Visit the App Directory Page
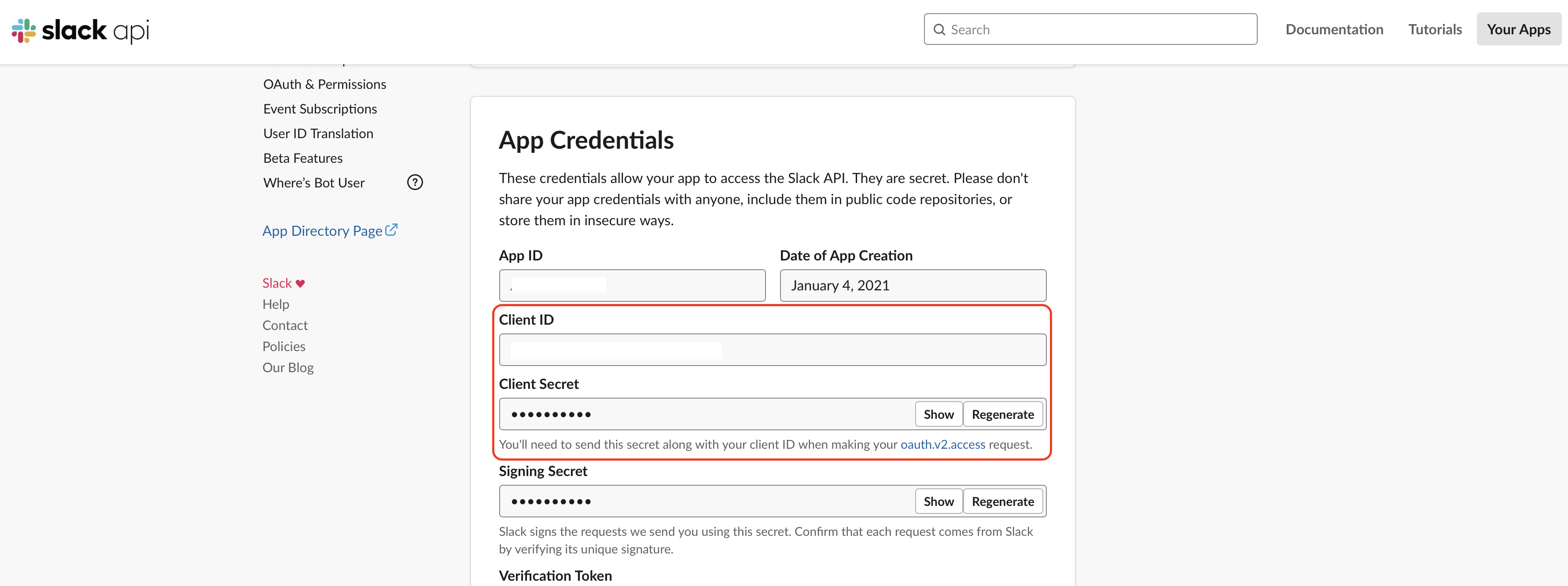 click(x=322, y=230)
